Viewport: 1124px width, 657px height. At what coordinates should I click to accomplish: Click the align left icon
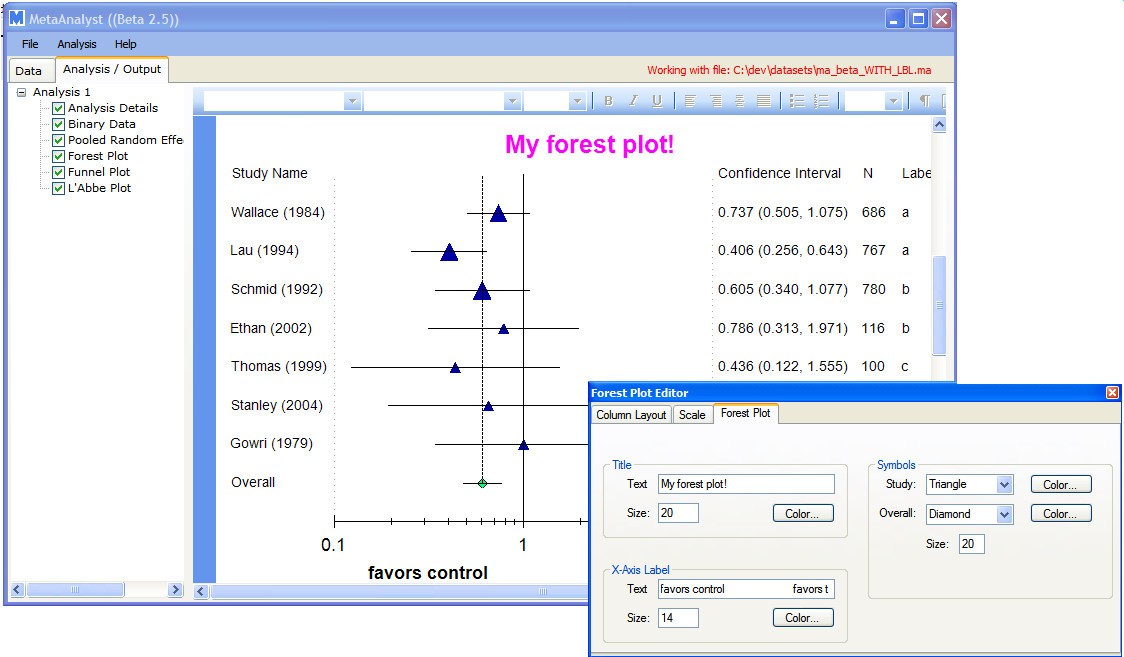click(x=690, y=101)
